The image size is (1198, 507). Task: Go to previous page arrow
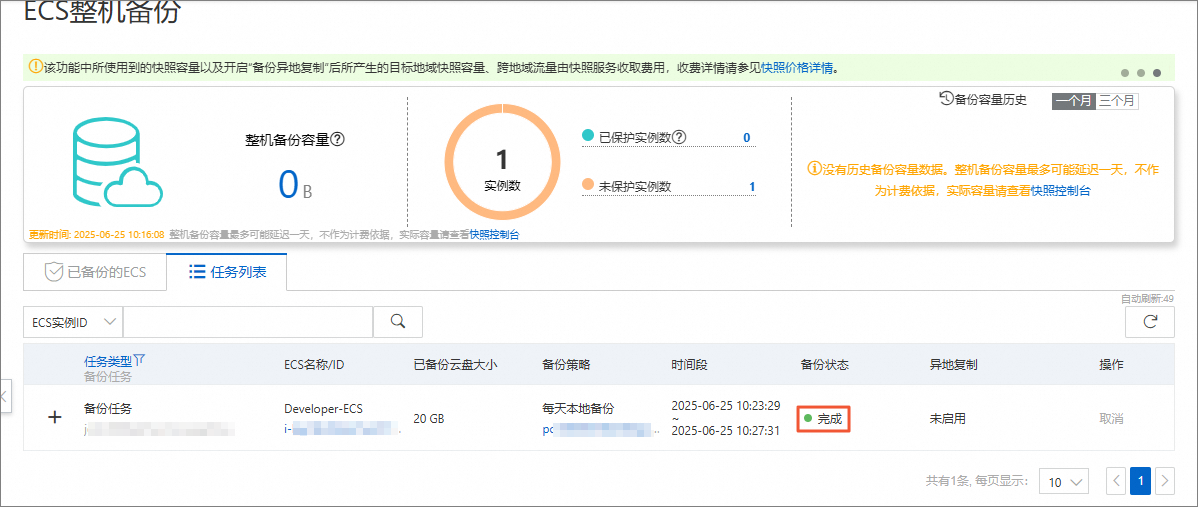(1117, 481)
